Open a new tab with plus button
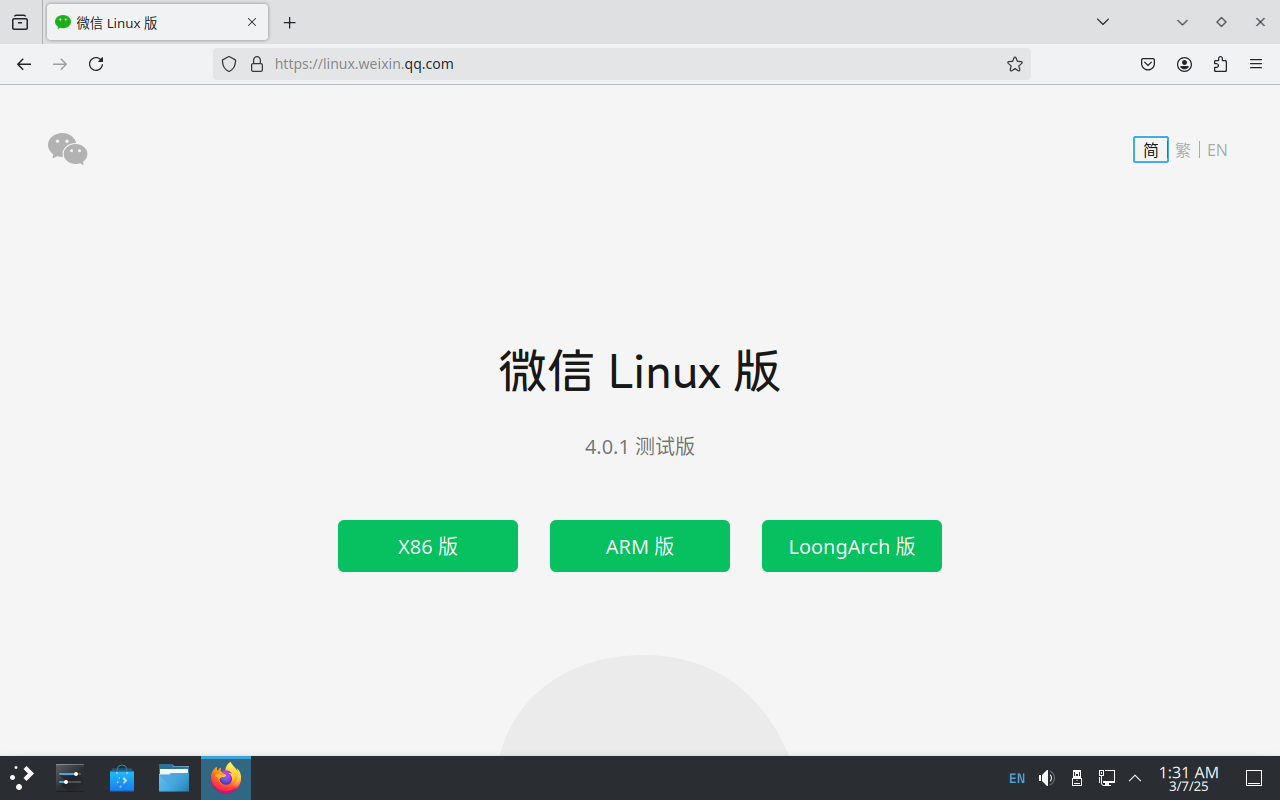 tap(290, 22)
